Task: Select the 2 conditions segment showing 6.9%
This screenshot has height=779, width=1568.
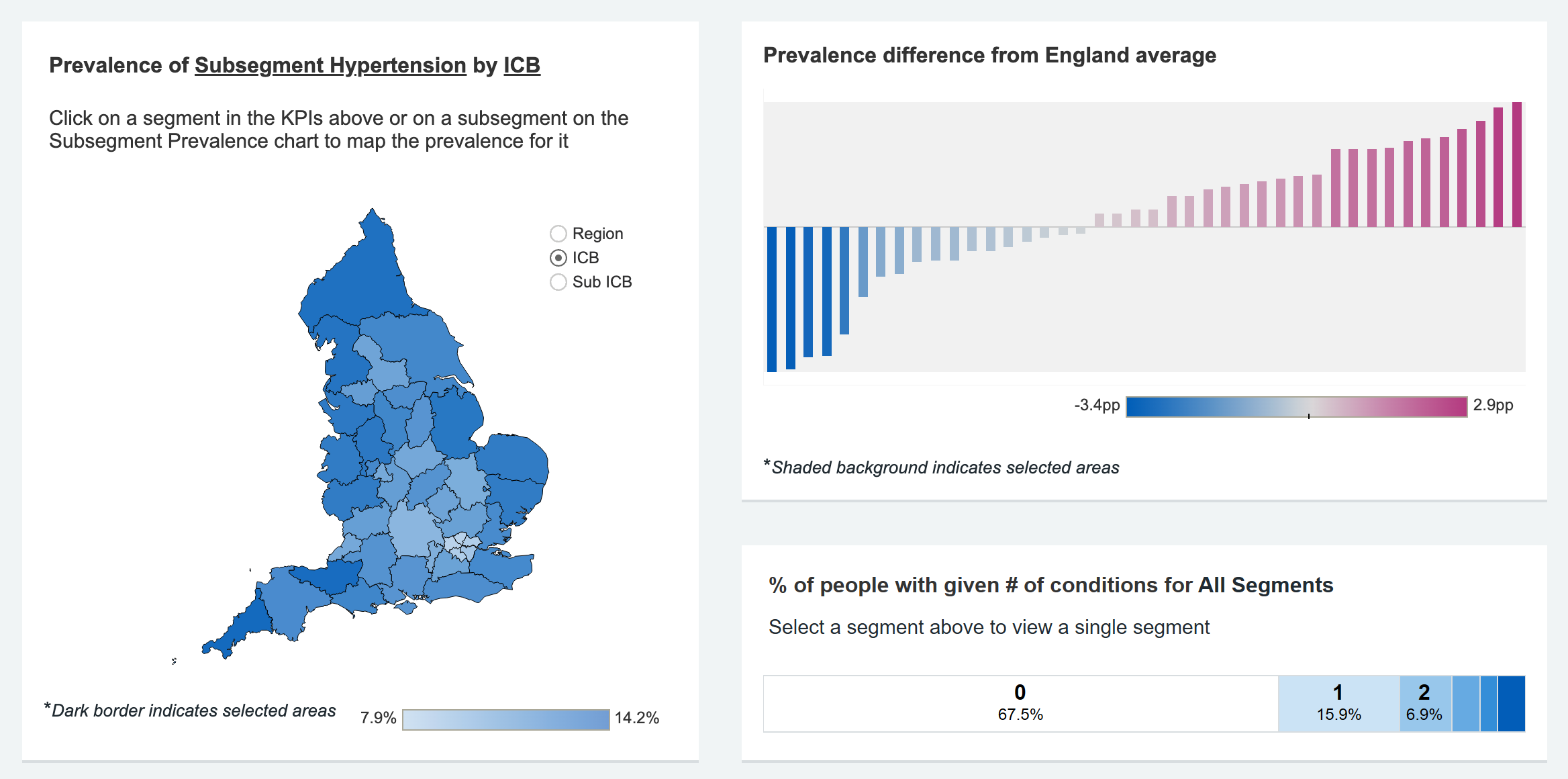Action: click(x=1425, y=703)
